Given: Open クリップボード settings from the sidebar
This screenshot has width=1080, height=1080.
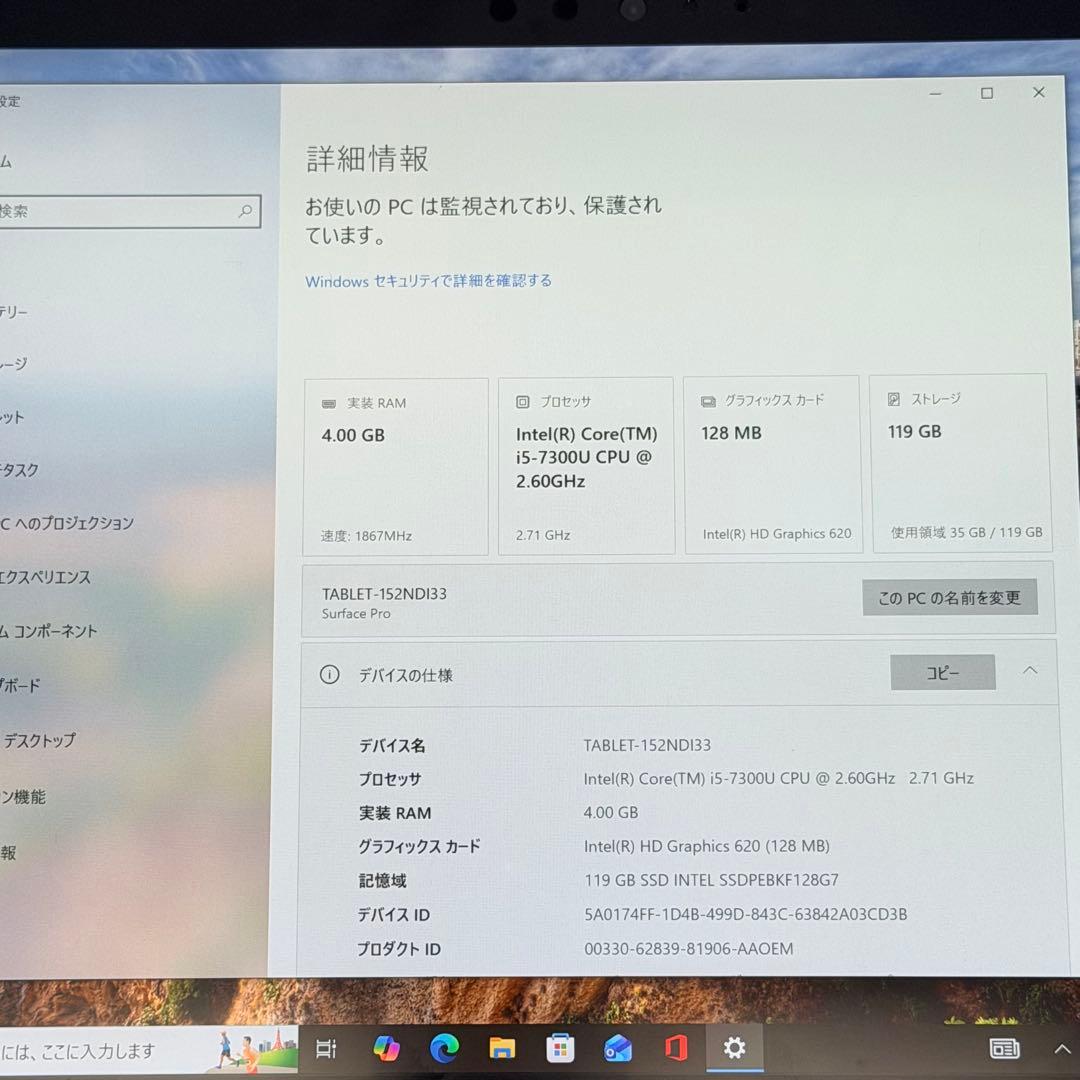Looking at the screenshot, I should pos(20,686).
